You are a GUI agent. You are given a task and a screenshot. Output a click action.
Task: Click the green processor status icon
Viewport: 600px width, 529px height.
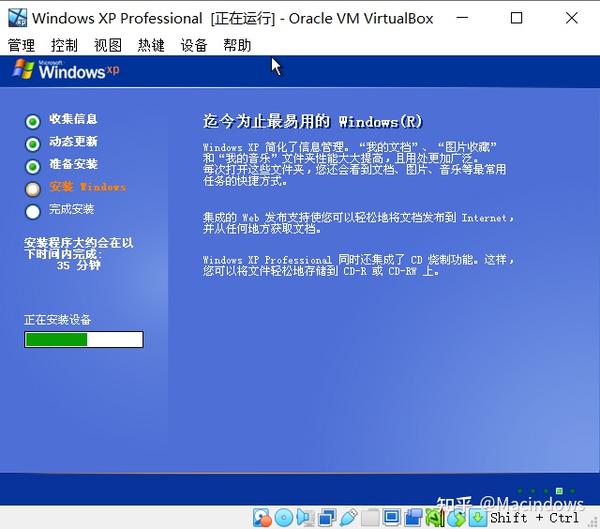[x=435, y=518]
